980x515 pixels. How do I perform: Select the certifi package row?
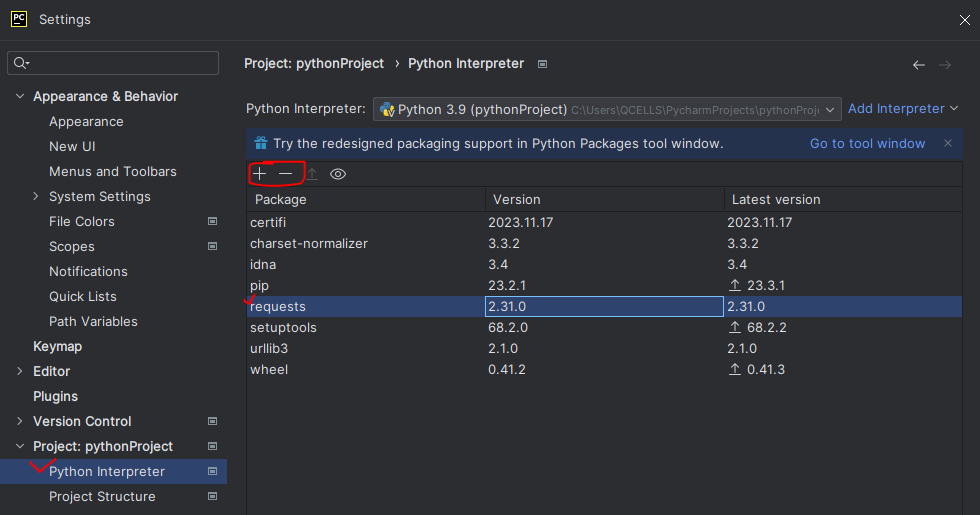604,222
